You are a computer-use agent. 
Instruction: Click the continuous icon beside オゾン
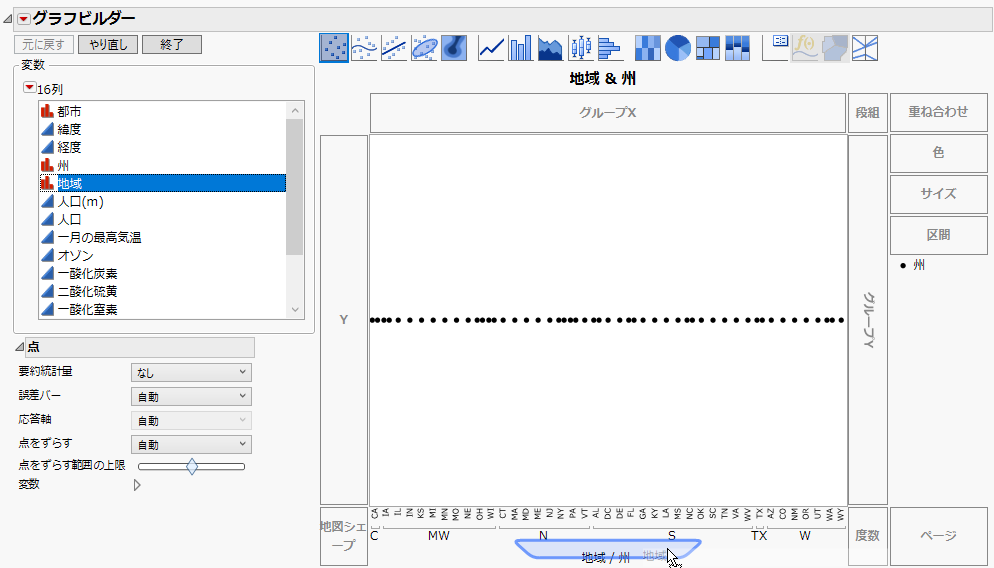click(47, 255)
